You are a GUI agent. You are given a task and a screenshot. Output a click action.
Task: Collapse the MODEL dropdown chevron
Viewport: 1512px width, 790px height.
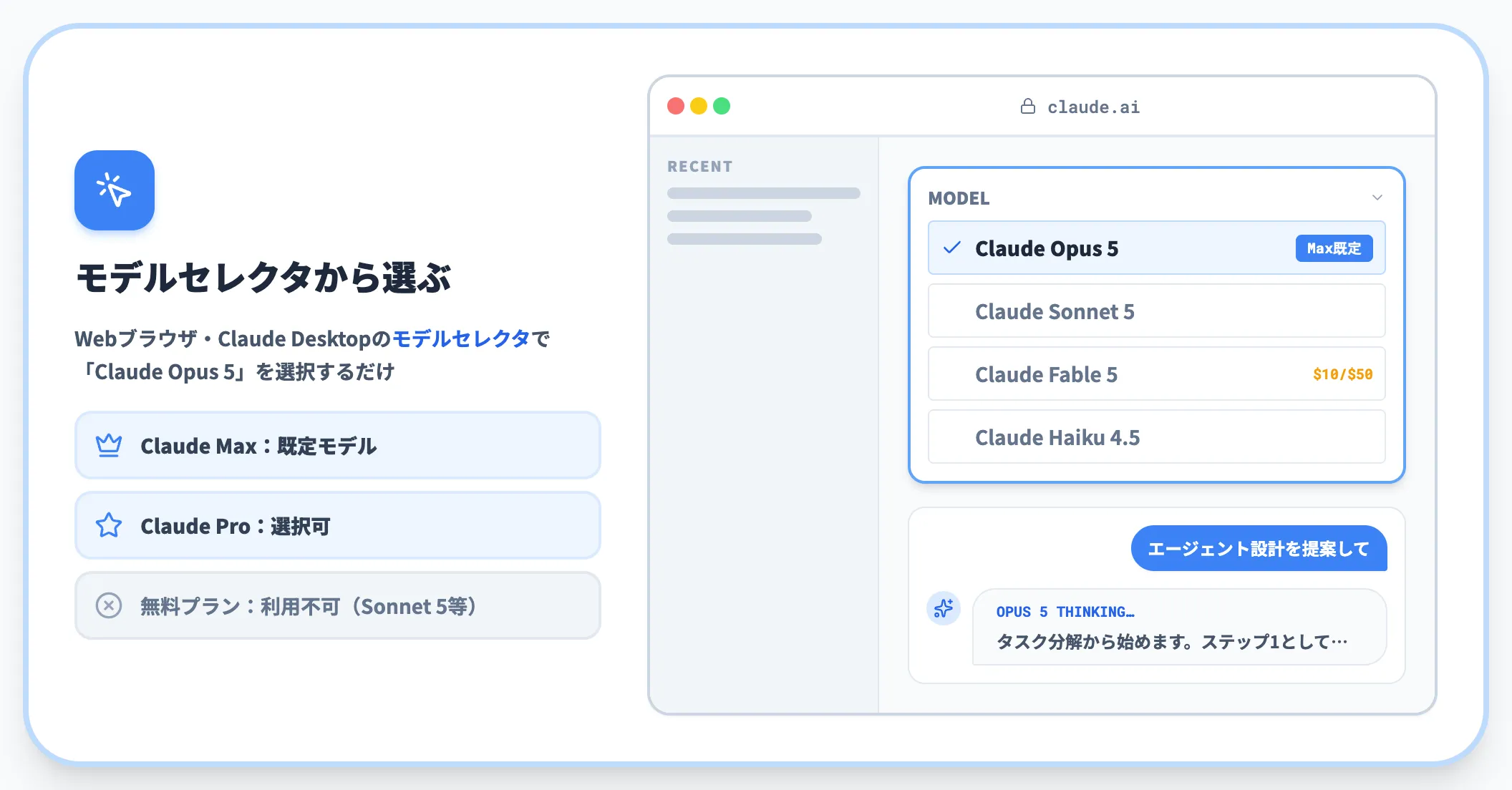(x=1377, y=197)
